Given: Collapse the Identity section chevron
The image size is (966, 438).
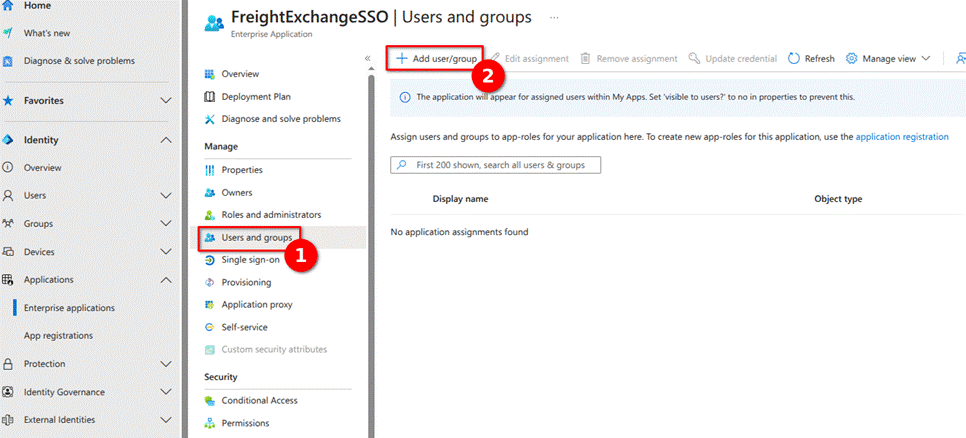Looking at the screenshot, I should pyautogui.click(x=165, y=140).
